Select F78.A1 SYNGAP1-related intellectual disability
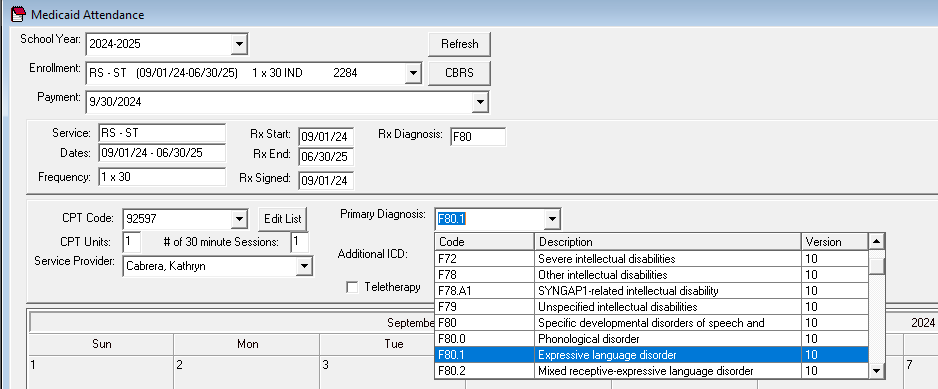This screenshot has width=938, height=389. pyautogui.click(x=651, y=291)
